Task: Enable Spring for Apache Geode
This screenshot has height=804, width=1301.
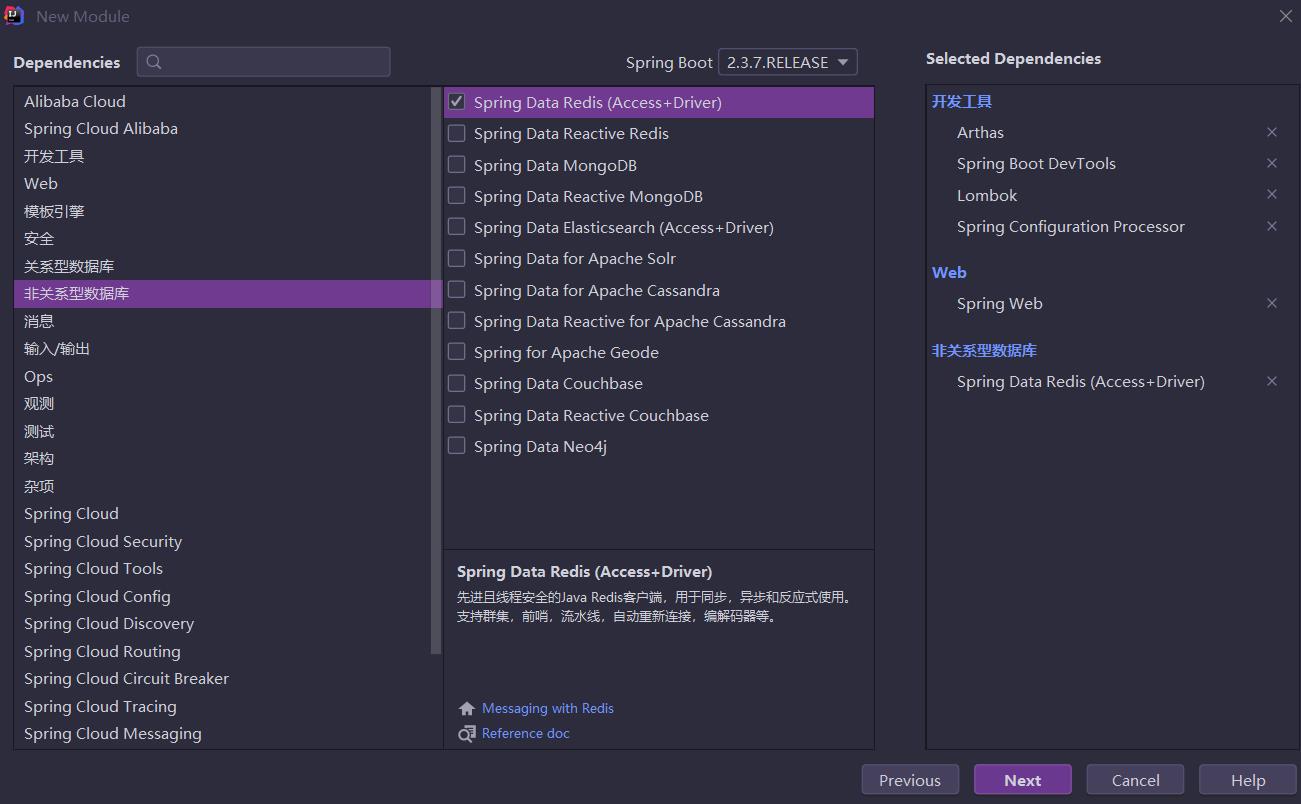Action: coord(457,352)
